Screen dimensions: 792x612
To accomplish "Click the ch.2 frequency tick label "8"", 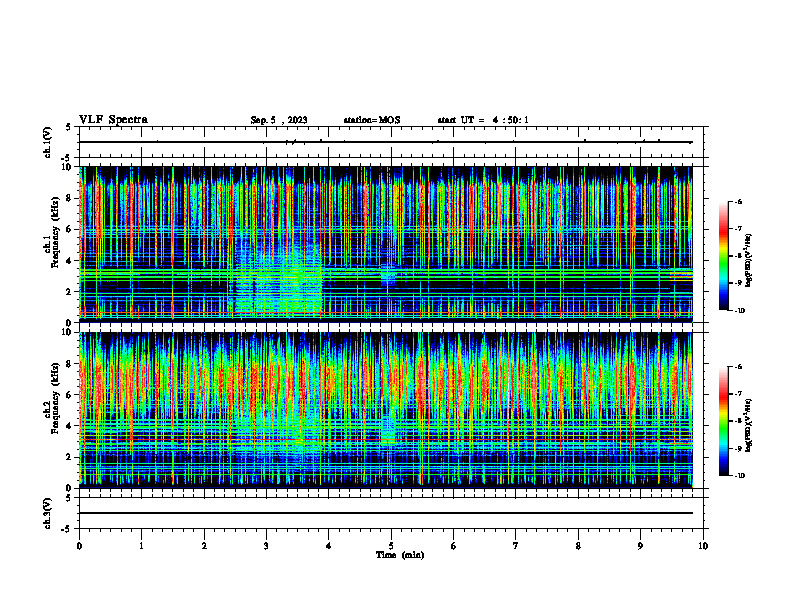I will point(70,364).
